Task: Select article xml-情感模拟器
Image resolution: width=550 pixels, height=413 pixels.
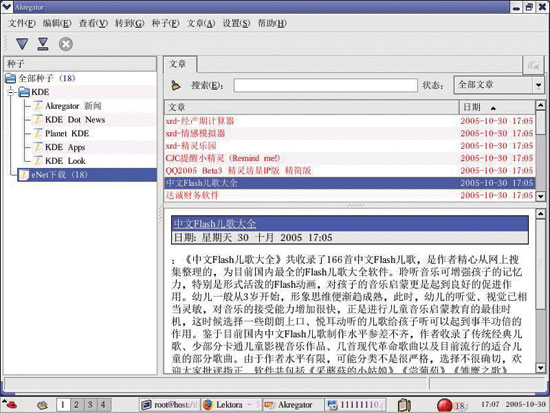Action: [x=350, y=133]
